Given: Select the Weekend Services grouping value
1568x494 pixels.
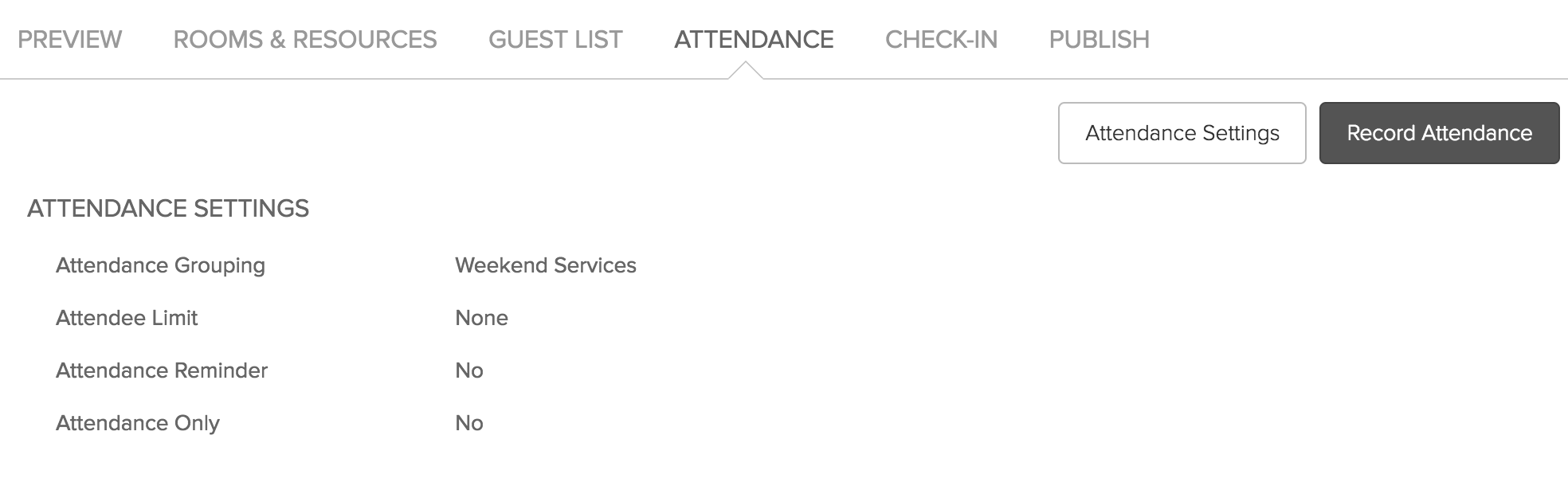Looking at the screenshot, I should tap(545, 265).
